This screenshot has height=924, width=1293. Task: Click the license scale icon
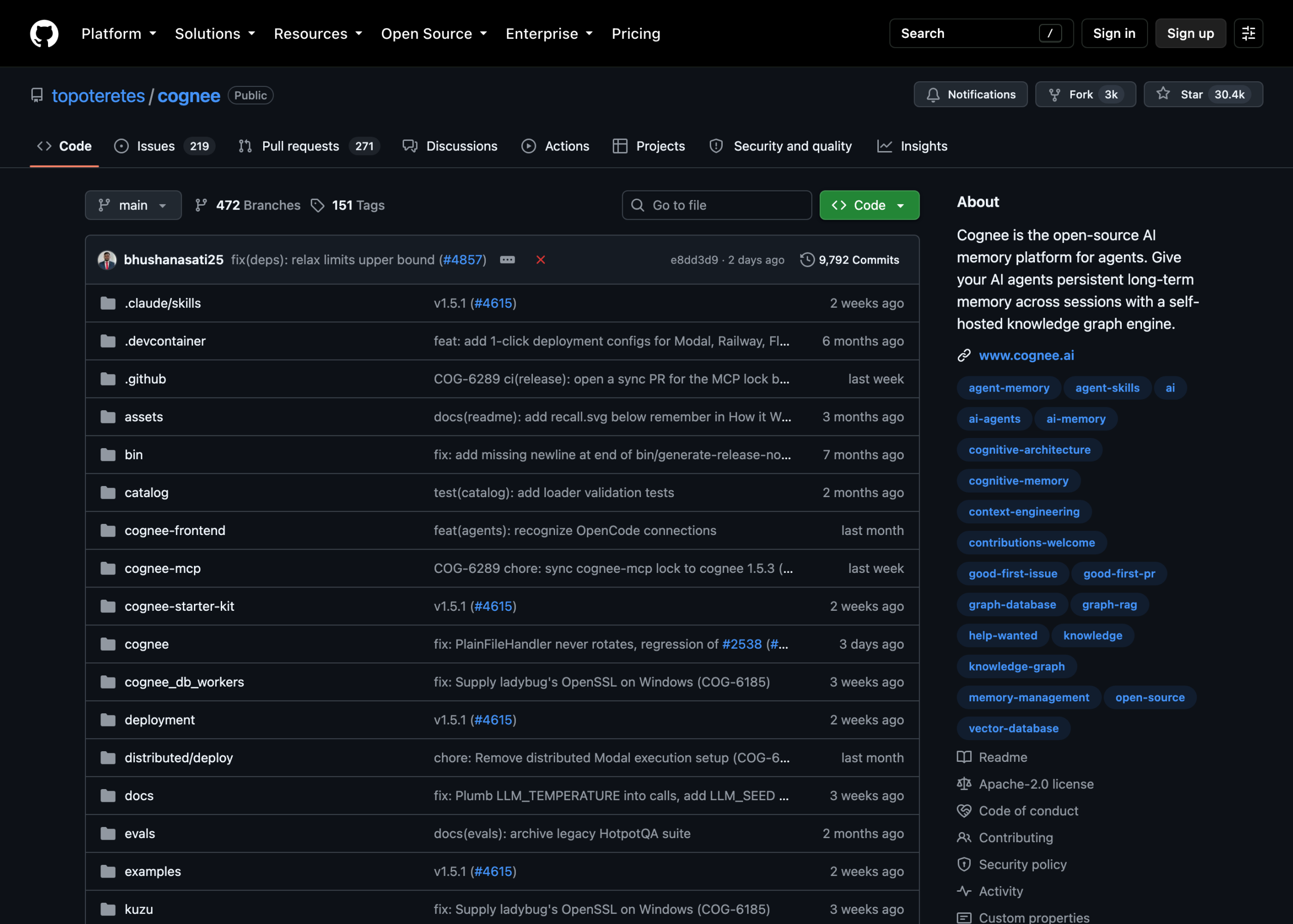[964, 784]
